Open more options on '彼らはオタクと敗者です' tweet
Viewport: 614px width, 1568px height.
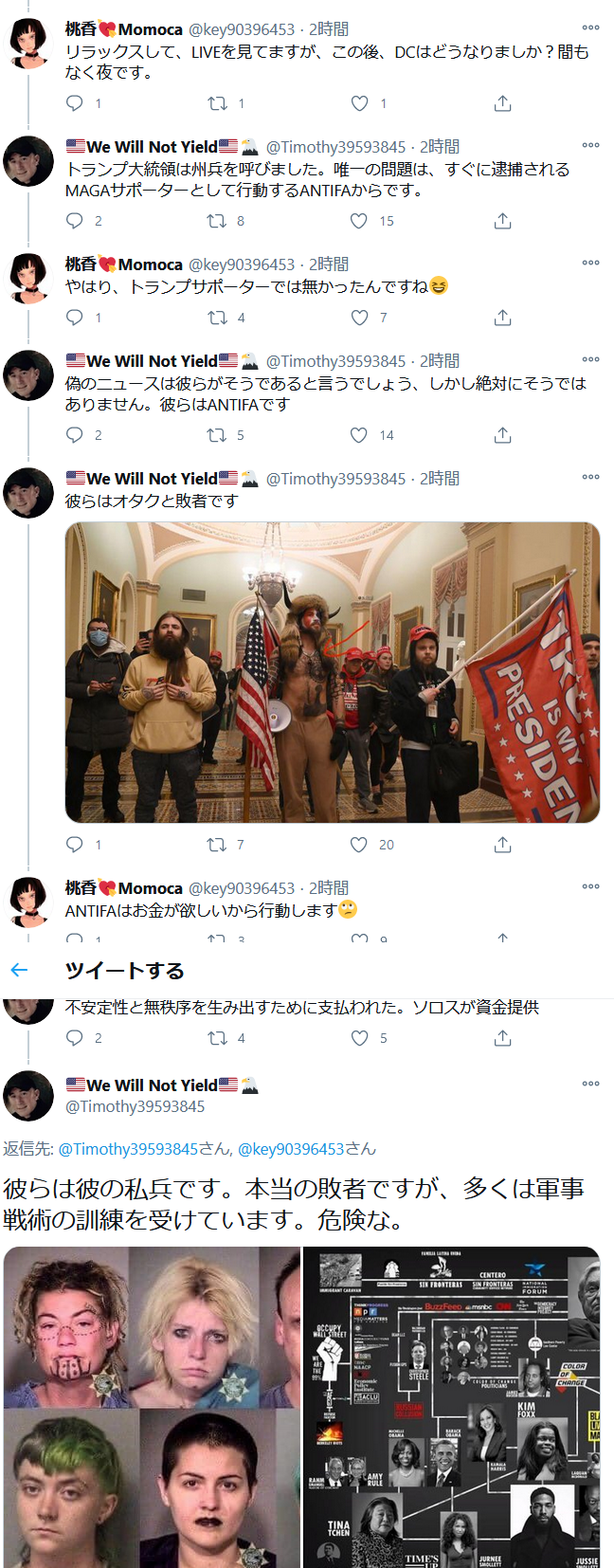tap(591, 477)
